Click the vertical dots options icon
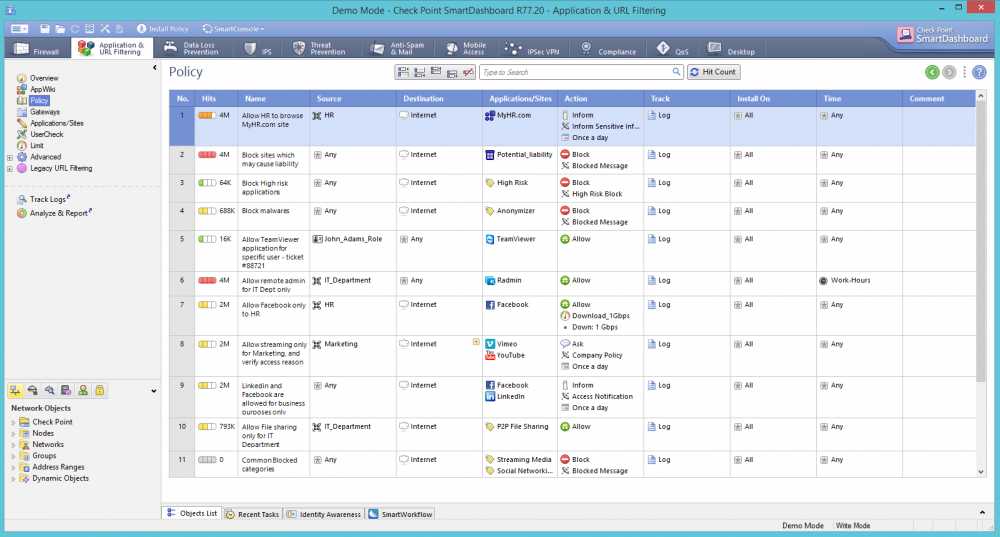The width and height of the screenshot is (1000, 537). [964, 72]
